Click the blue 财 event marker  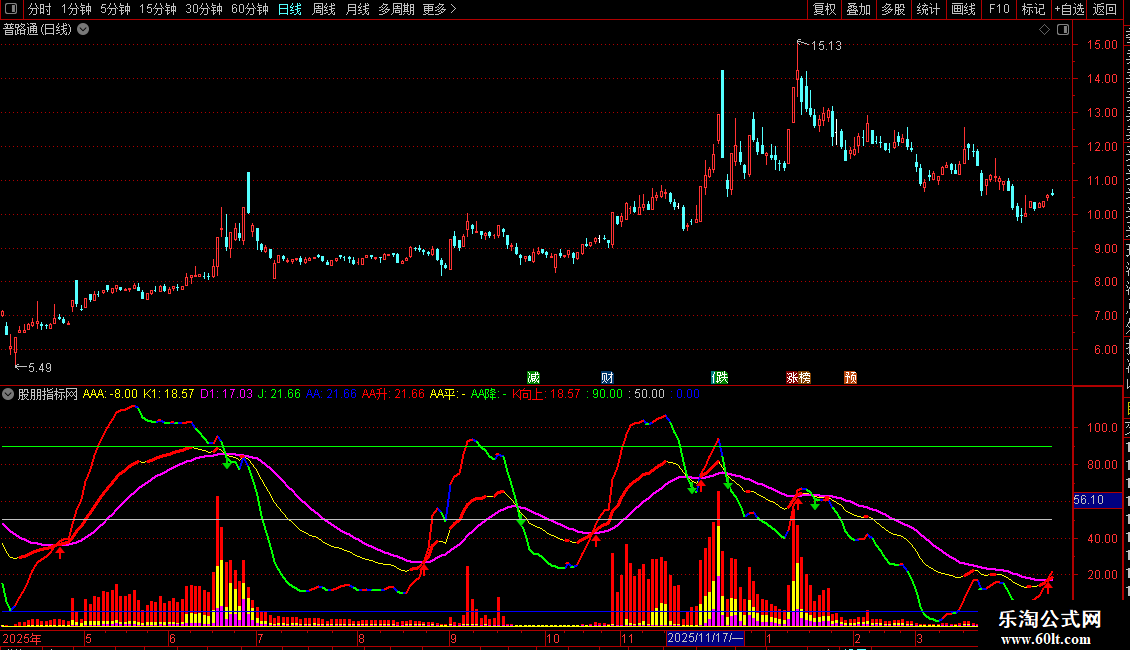click(608, 378)
